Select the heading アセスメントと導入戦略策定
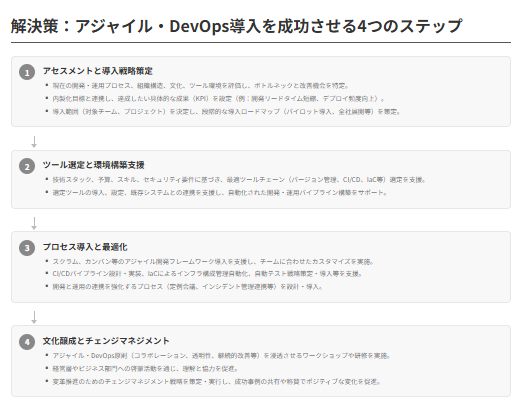Screen dimensions: 522x408 click(98, 71)
